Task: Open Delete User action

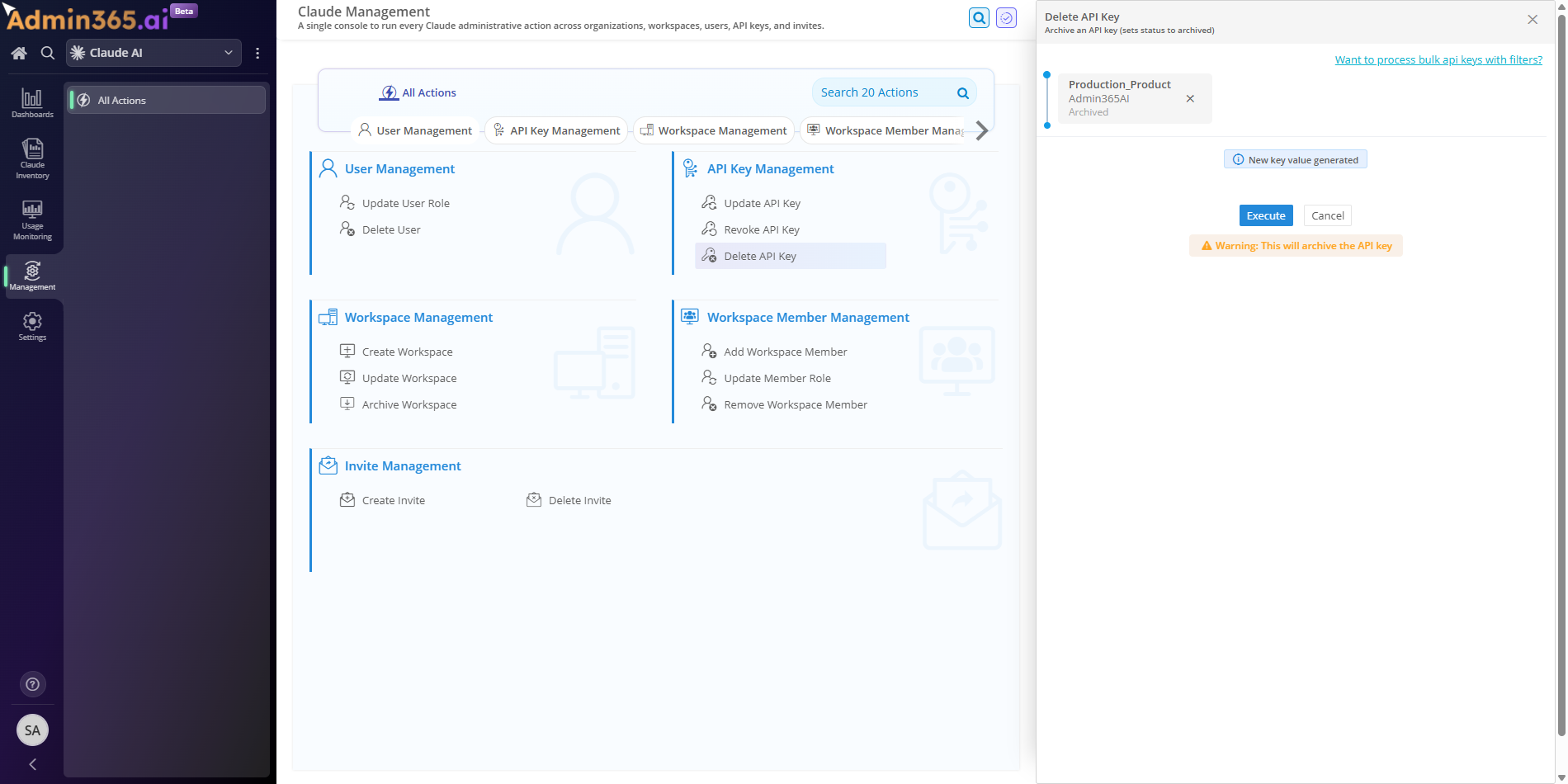Action: point(380,229)
